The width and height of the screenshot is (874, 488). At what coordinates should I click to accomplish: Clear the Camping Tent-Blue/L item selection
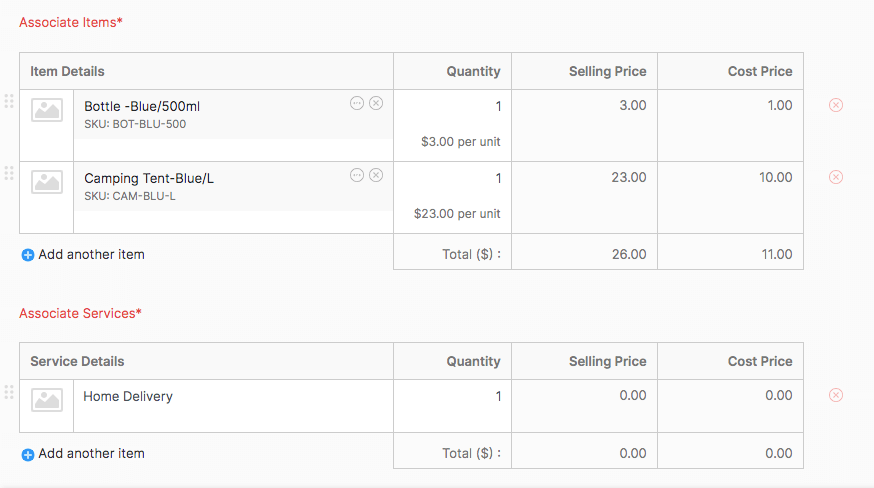pos(376,175)
